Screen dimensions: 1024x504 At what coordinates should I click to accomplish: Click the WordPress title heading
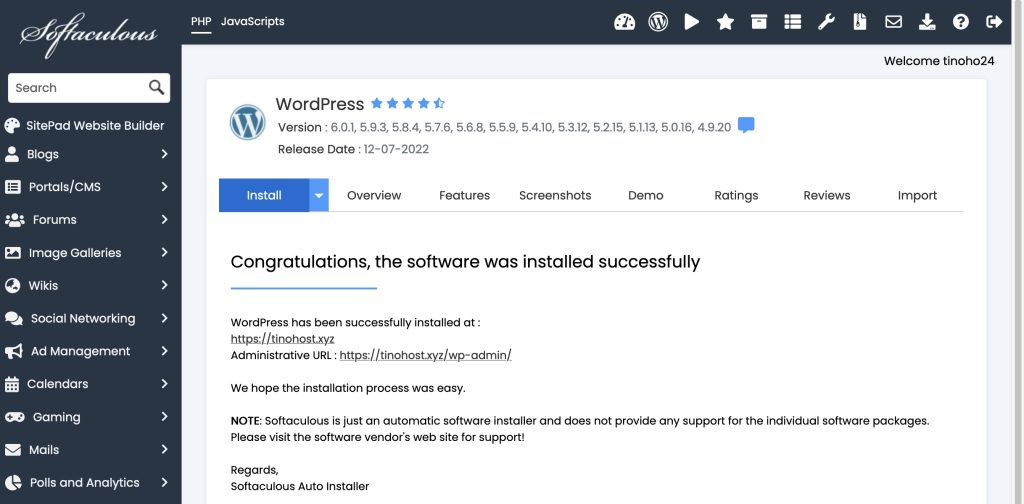click(x=320, y=104)
